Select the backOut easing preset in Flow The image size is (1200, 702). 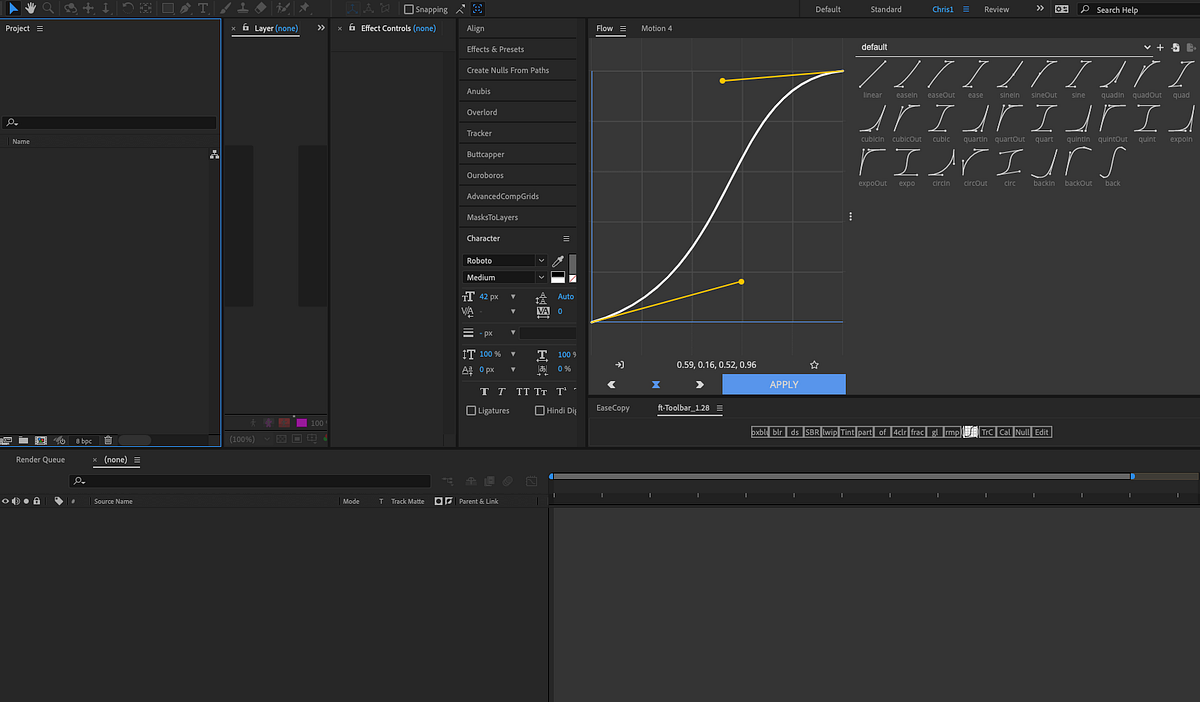point(1078,165)
